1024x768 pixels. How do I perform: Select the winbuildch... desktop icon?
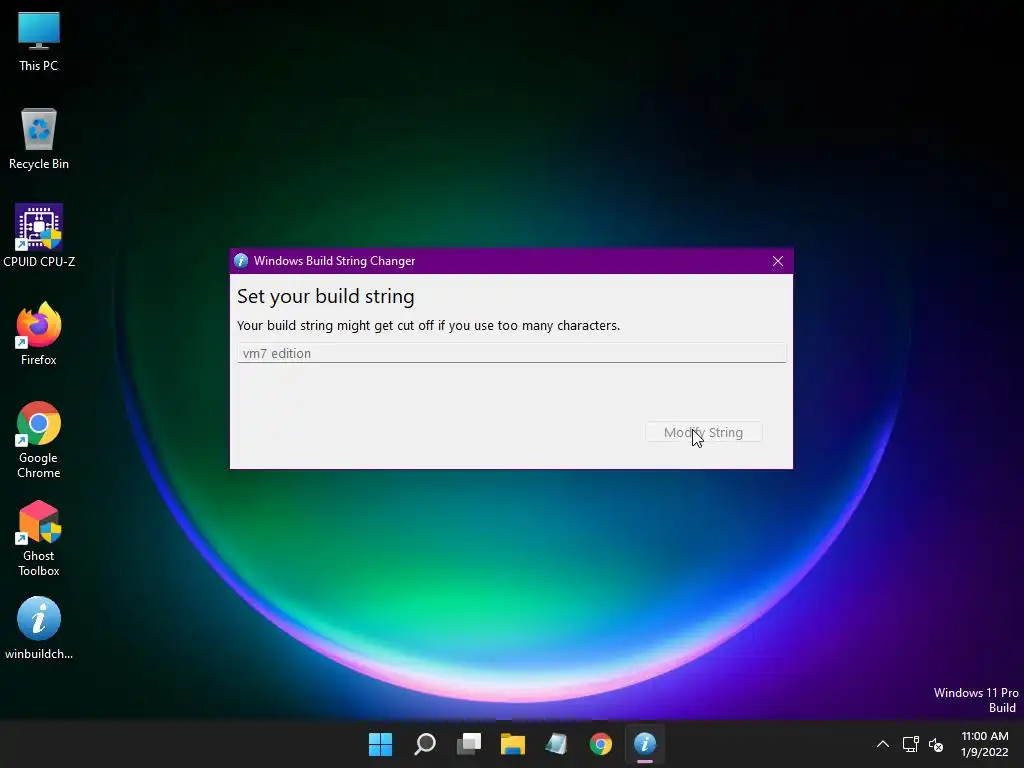tap(39, 628)
